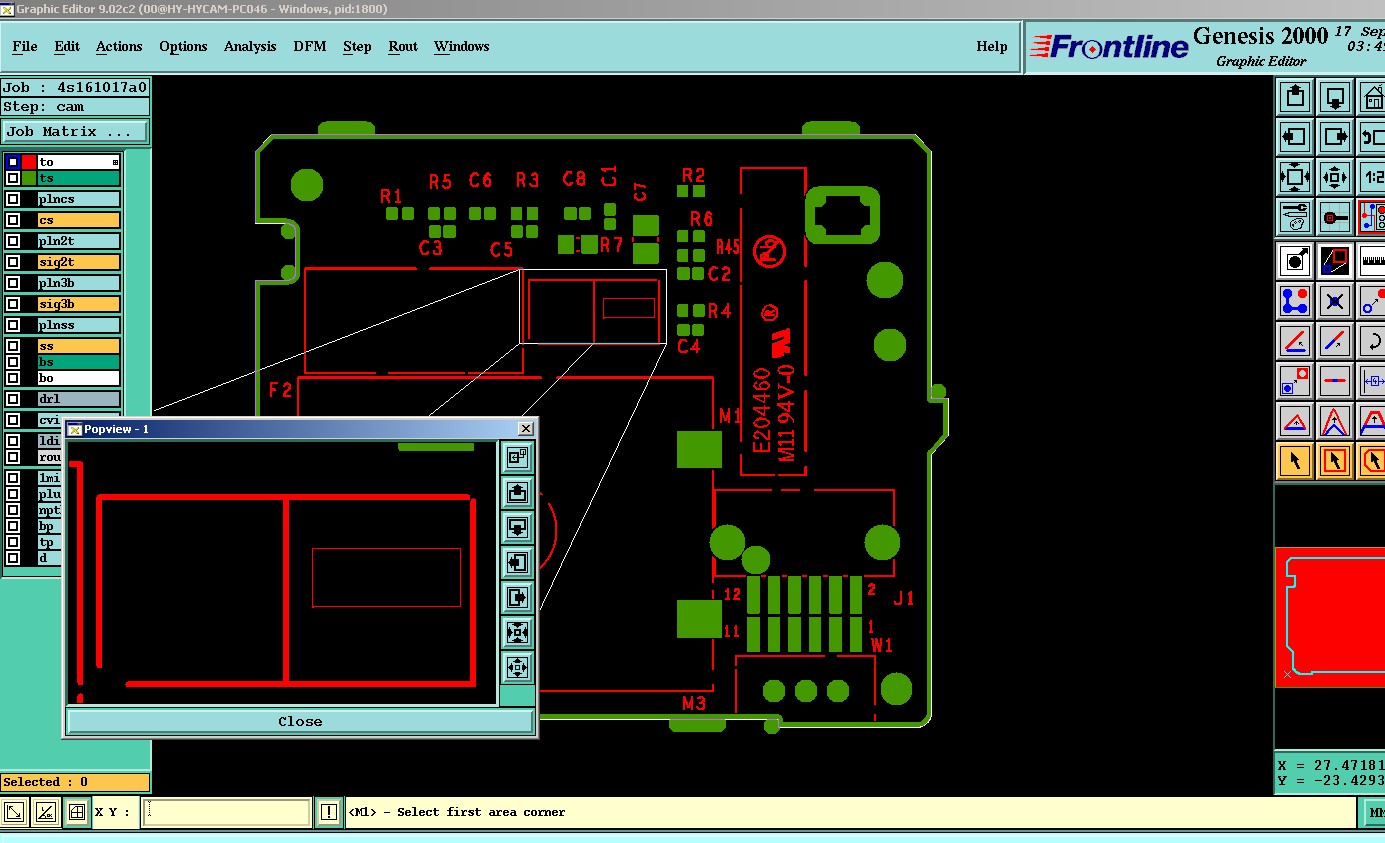Toggle the checkbox for layer drl
This screenshot has width=1385, height=843.
[13, 399]
